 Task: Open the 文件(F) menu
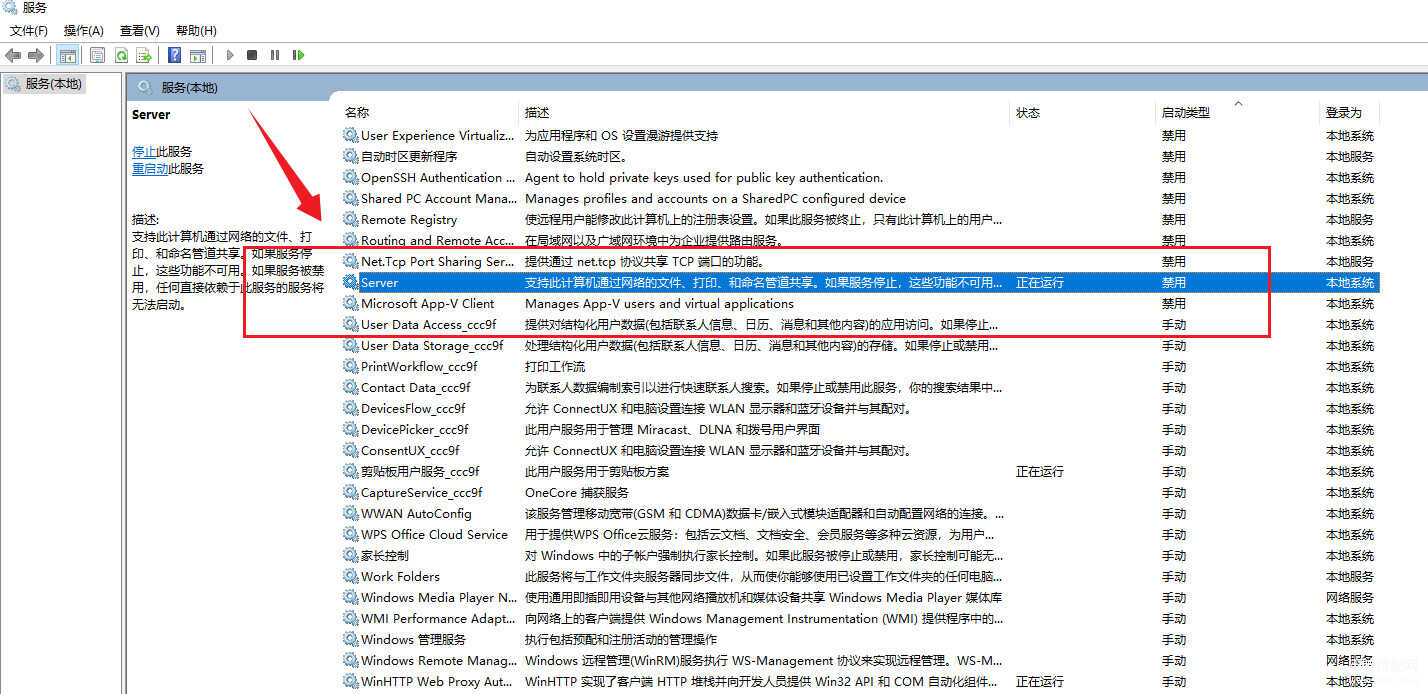click(x=29, y=31)
